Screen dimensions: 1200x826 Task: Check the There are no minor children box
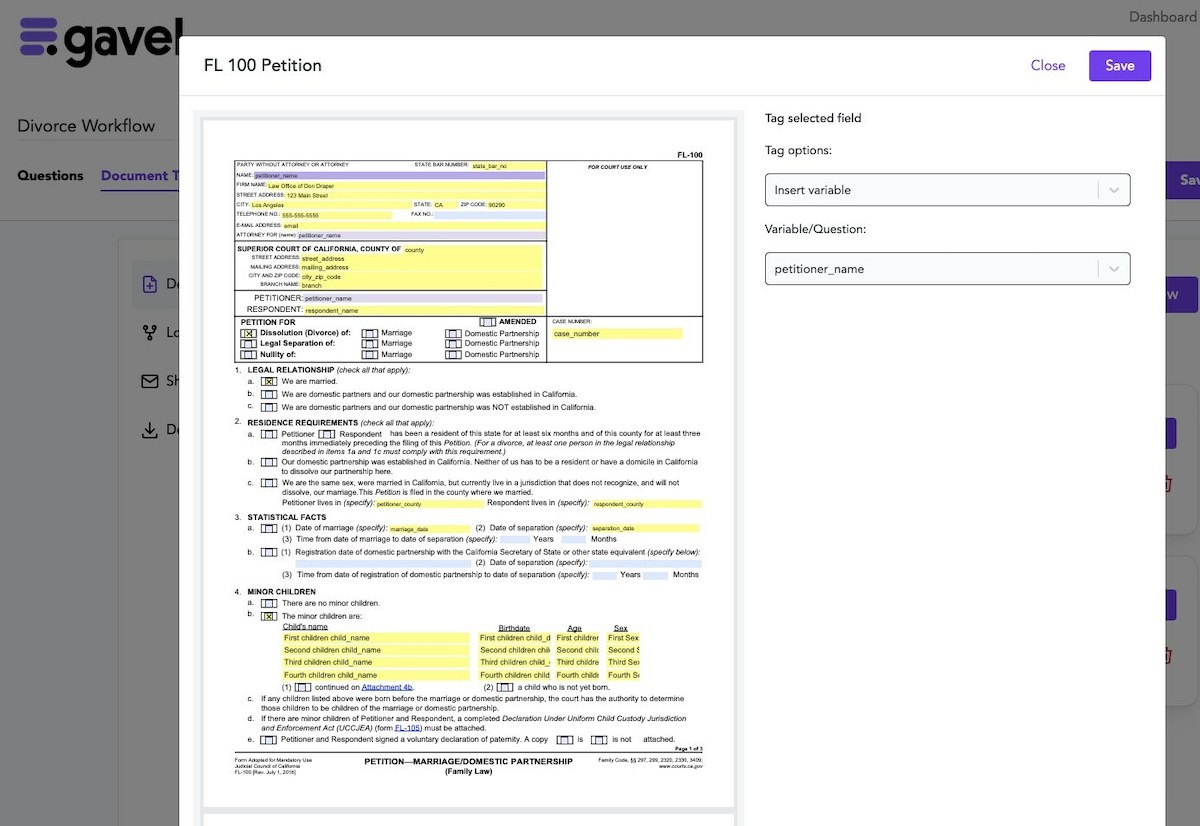[269, 603]
